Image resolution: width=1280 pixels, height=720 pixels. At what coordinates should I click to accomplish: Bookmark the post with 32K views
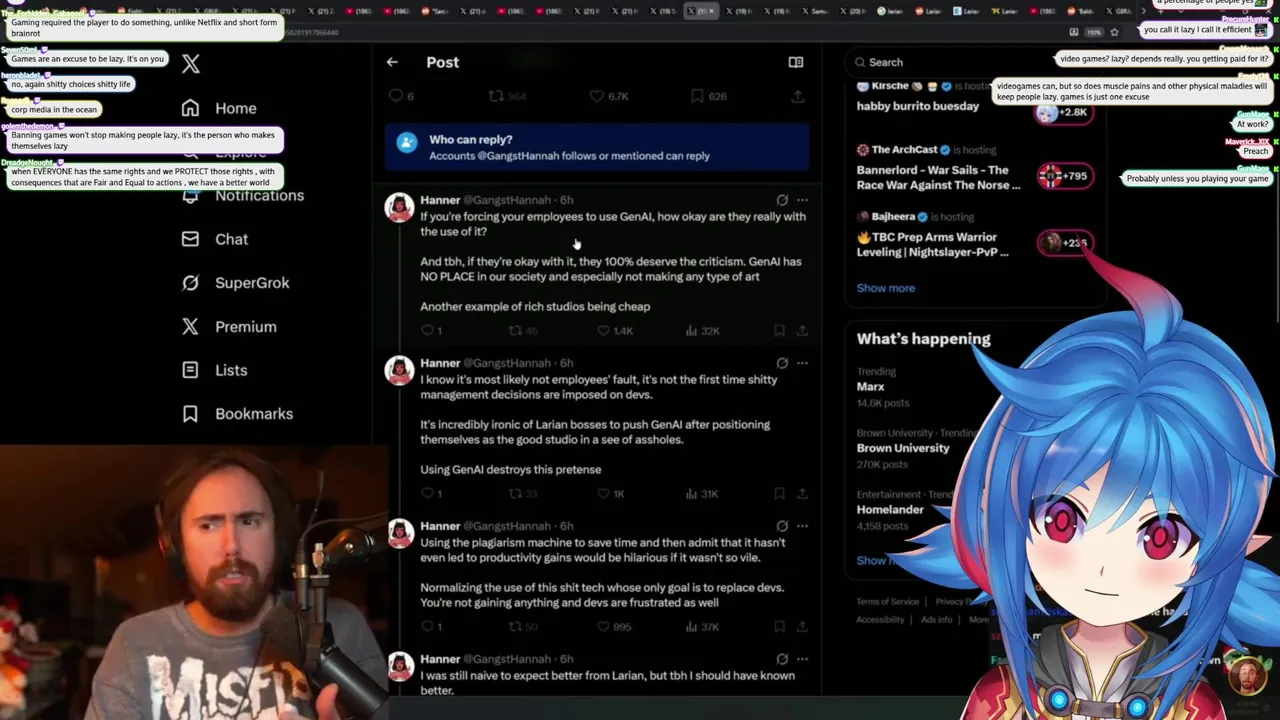[779, 331]
